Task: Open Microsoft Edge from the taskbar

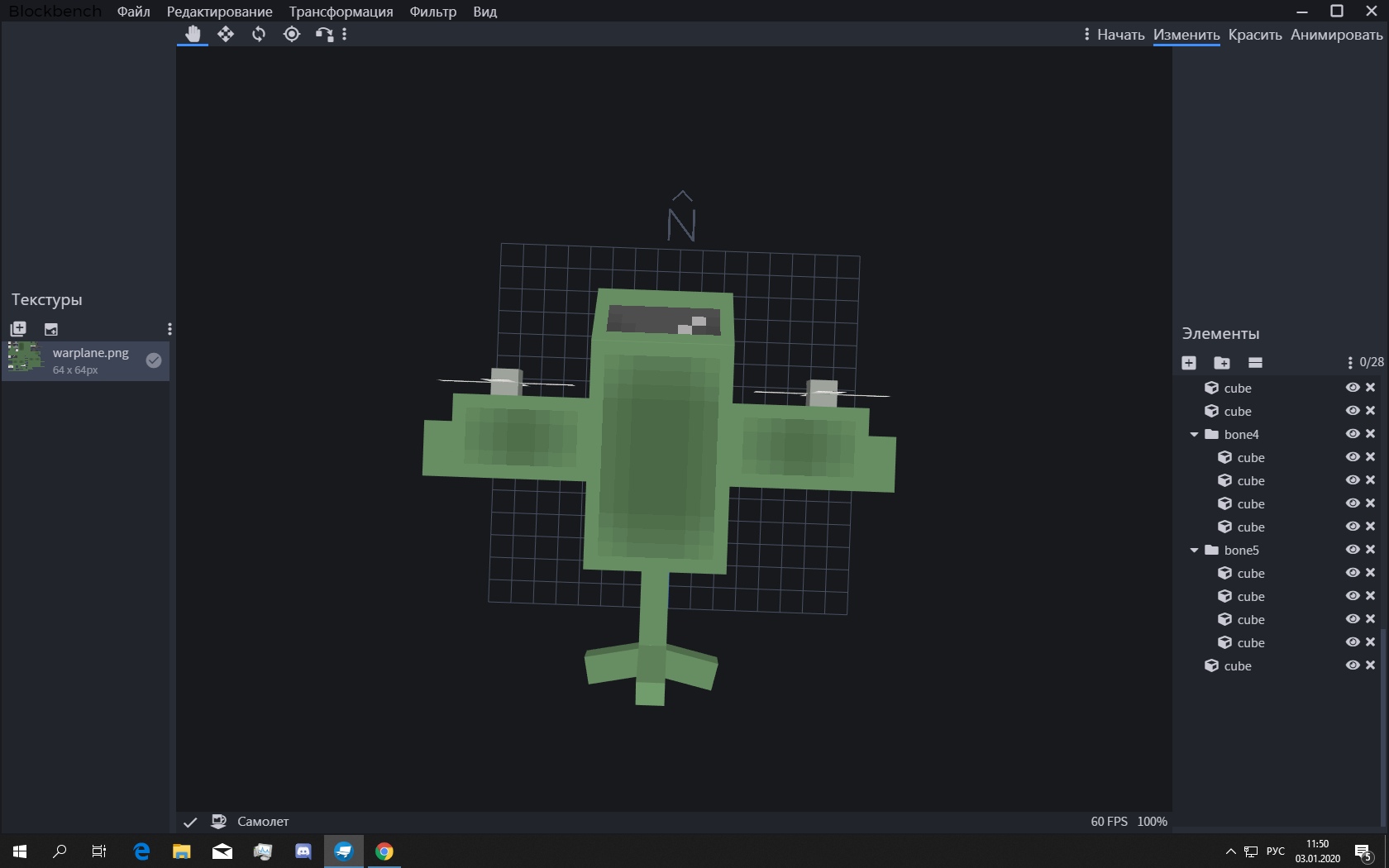Action: [x=141, y=851]
